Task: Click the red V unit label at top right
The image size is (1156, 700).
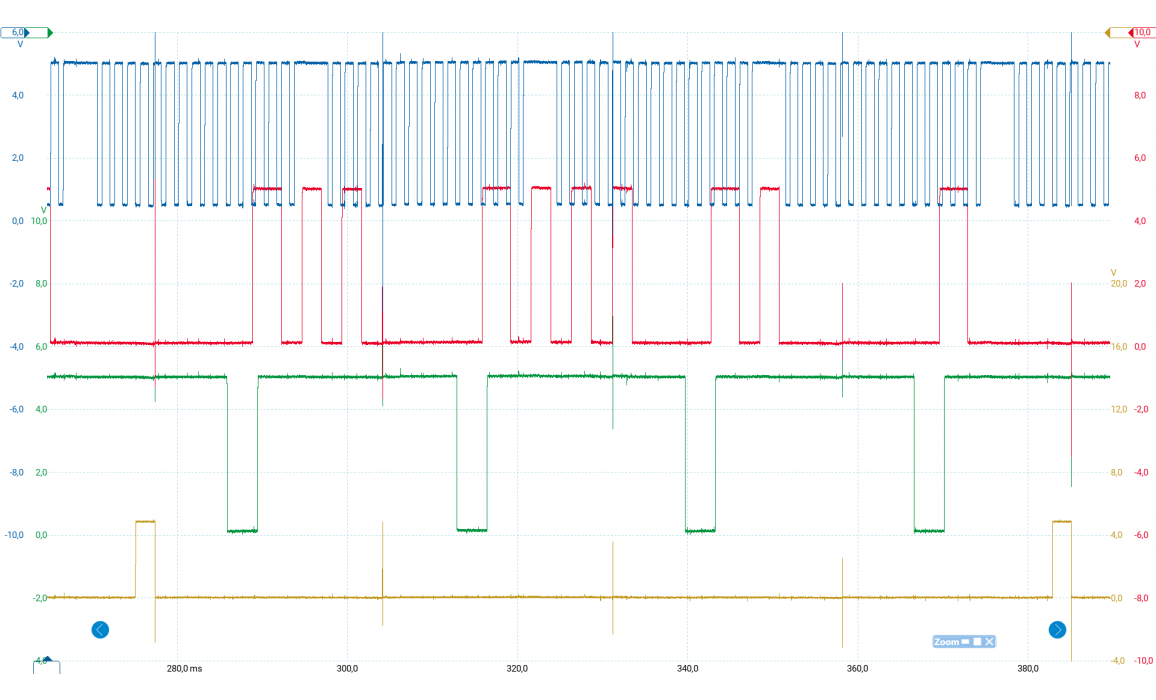Action: [x=1137, y=45]
